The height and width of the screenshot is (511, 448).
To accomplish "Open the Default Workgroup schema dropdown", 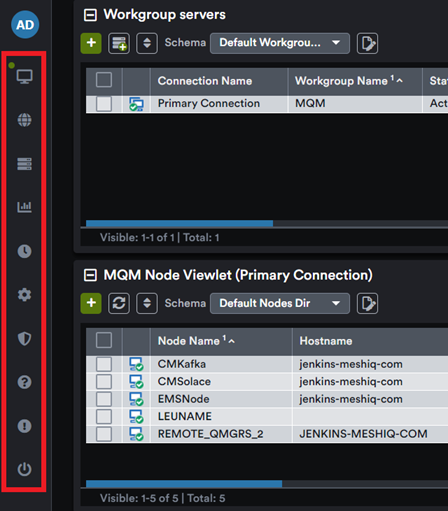I will pyautogui.click(x=280, y=43).
